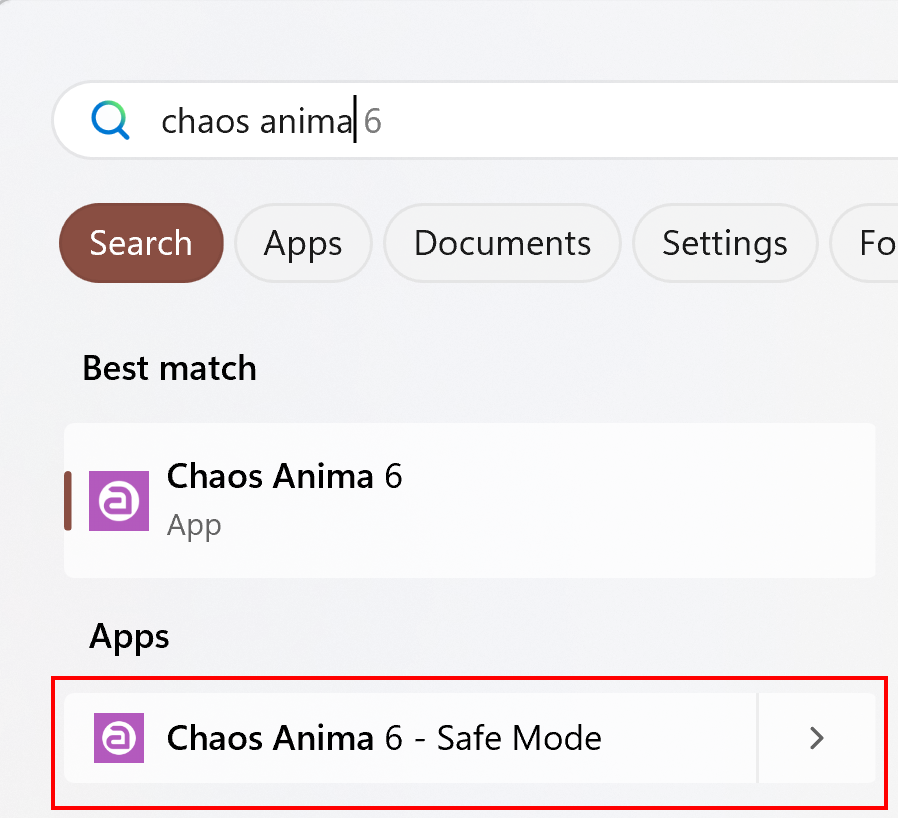Open the partially visible 'Fo' filter tab

[865, 243]
